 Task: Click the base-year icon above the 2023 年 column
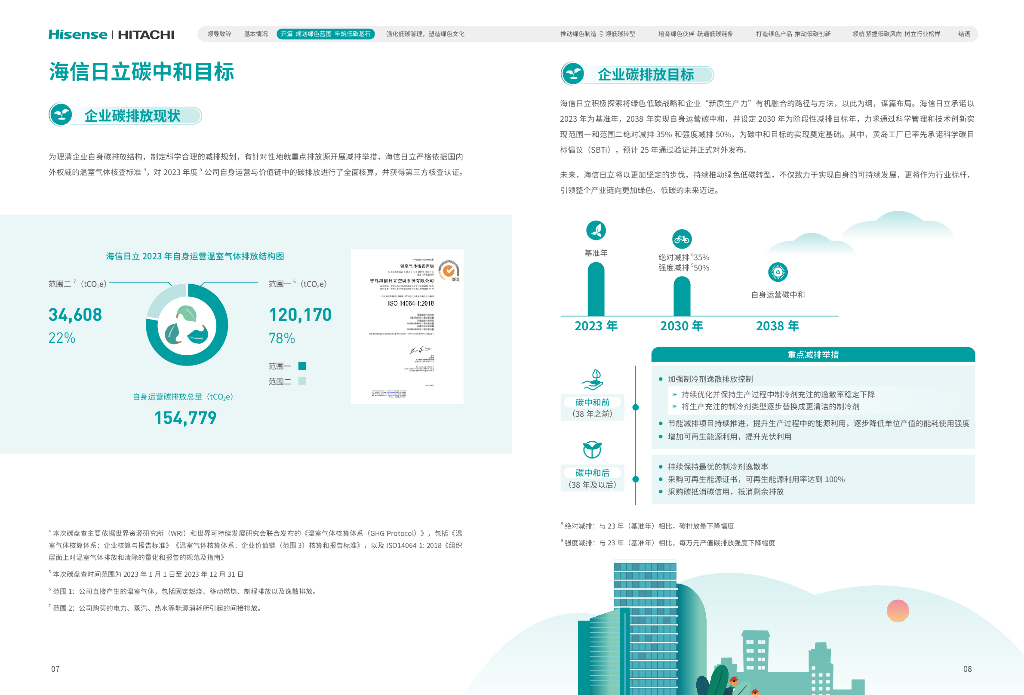coord(598,228)
